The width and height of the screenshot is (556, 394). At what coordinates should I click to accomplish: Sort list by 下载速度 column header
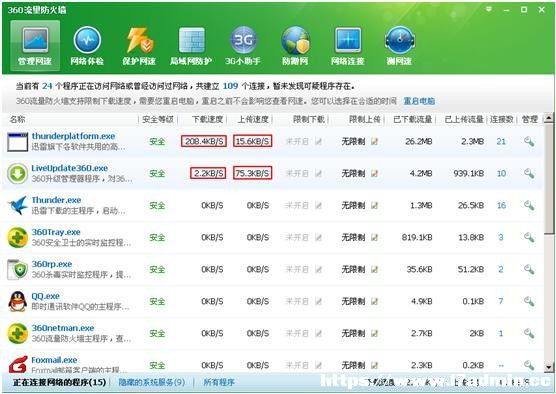point(207,120)
